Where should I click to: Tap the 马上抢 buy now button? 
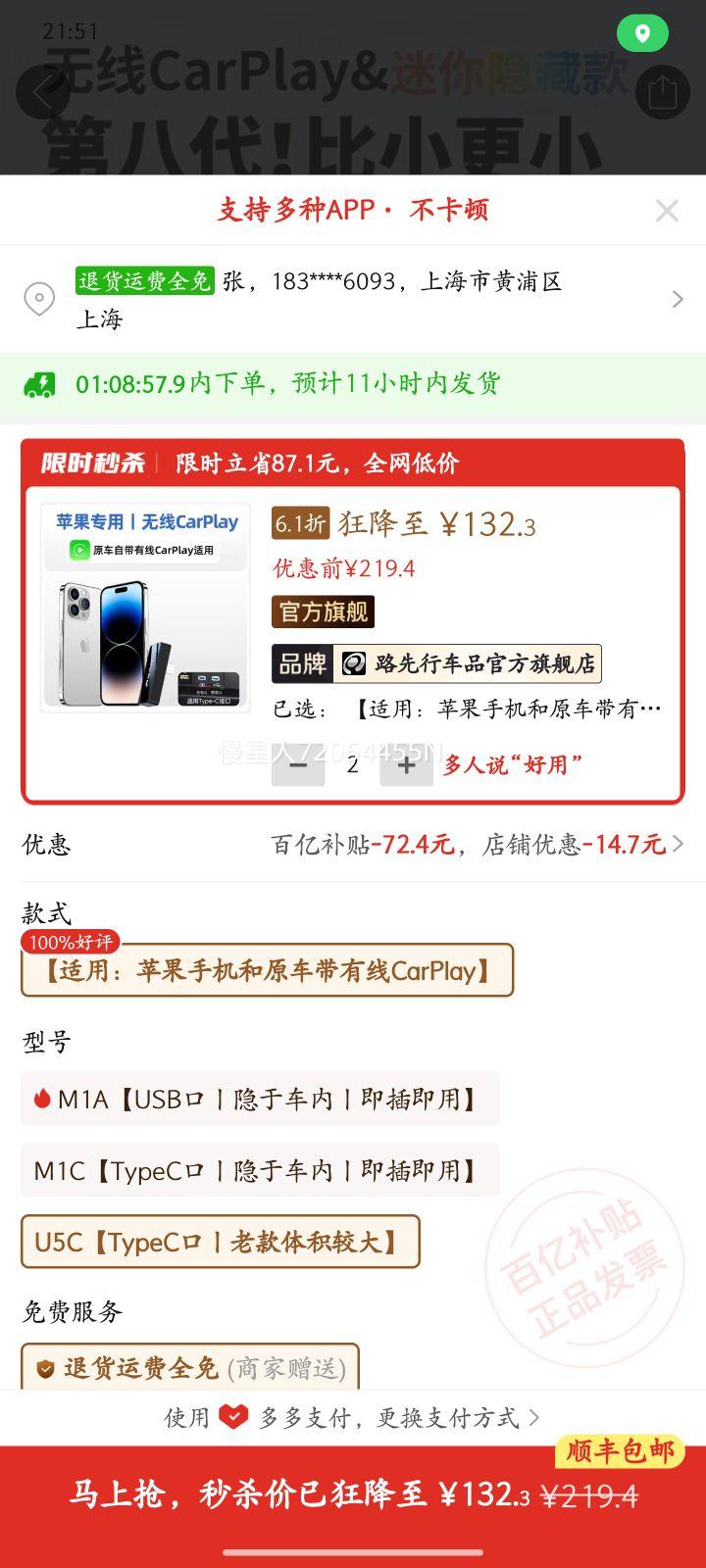point(353,1494)
